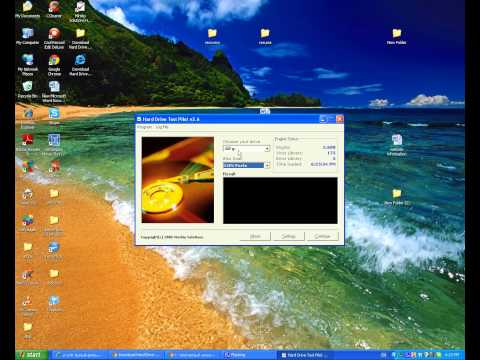Close the Hard Drive Test Pilot window
The width and height of the screenshot is (480, 360).
click(x=339, y=119)
